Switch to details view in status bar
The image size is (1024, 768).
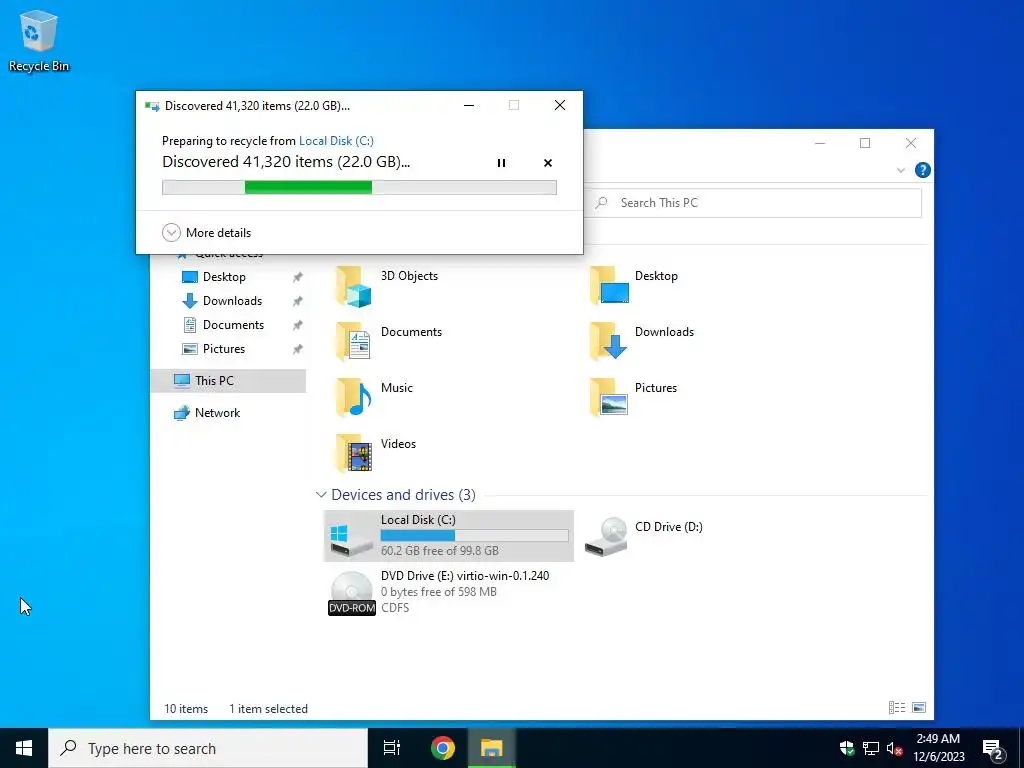point(897,708)
